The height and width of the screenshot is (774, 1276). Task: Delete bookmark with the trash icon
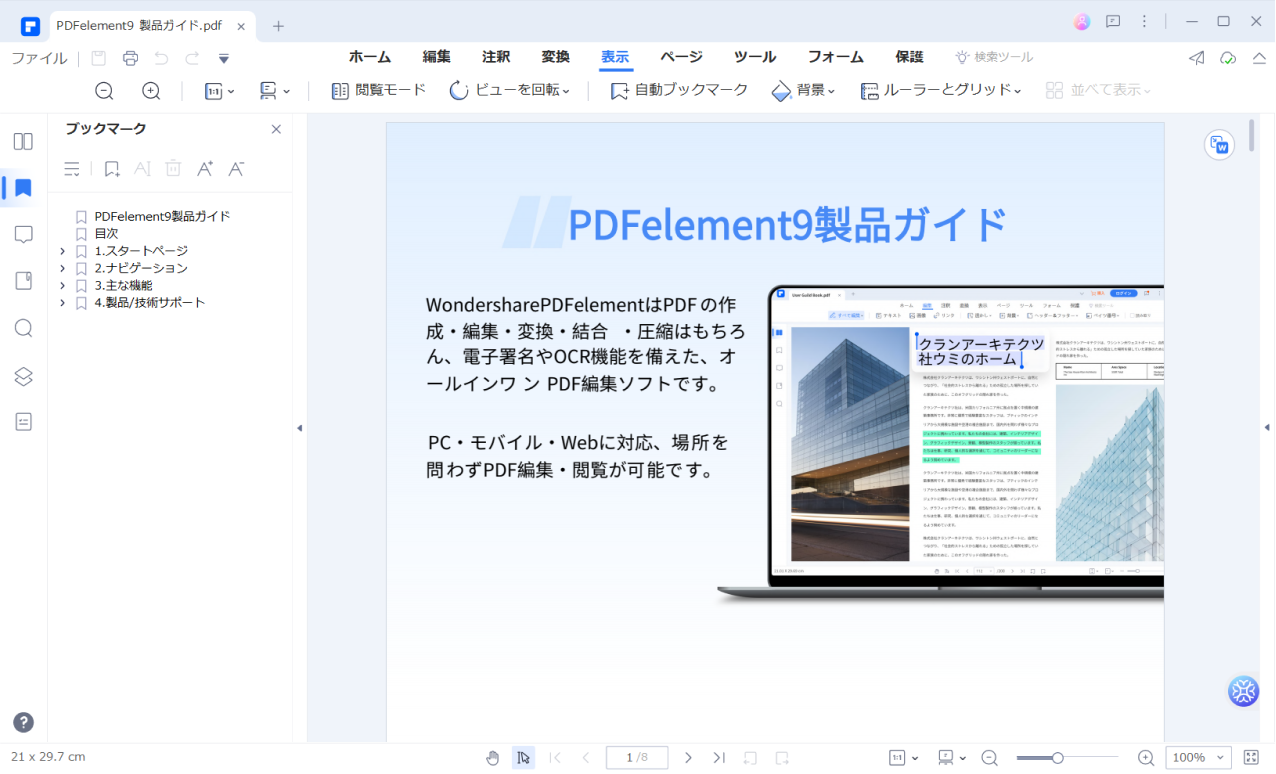pos(173,169)
